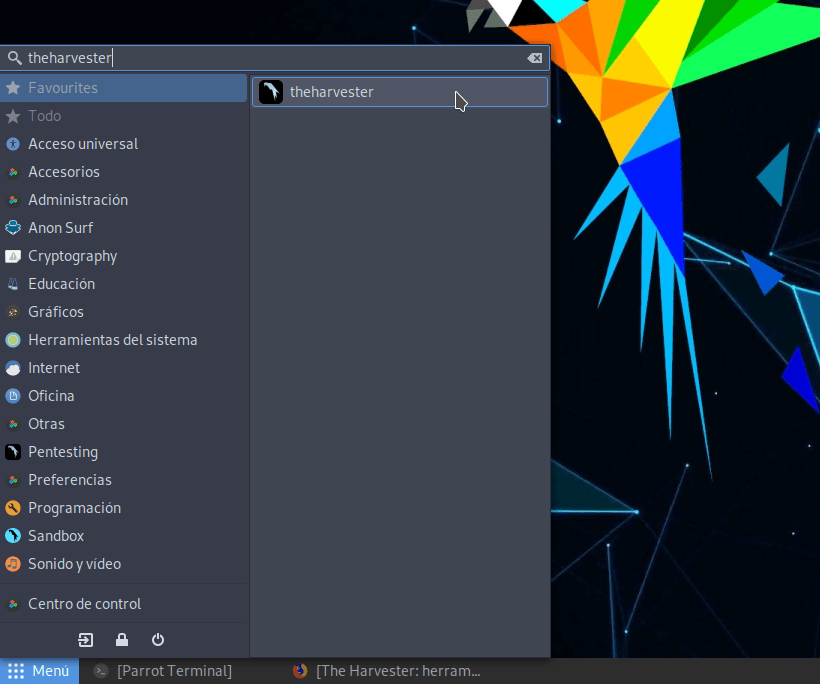Click the Anon Surf category icon
The width and height of the screenshot is (820, 684).
coord(14,227)
